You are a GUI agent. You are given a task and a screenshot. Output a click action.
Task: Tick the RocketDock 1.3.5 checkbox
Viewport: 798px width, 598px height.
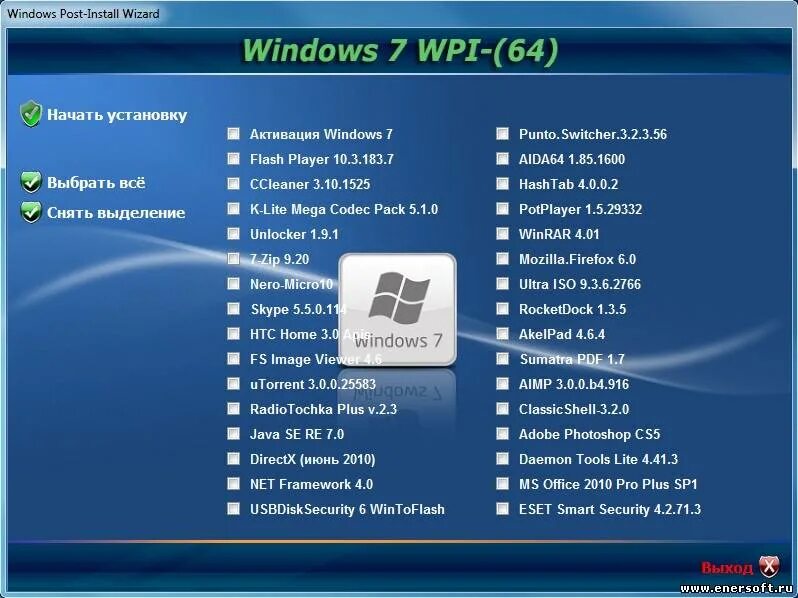tap(502, 309)
